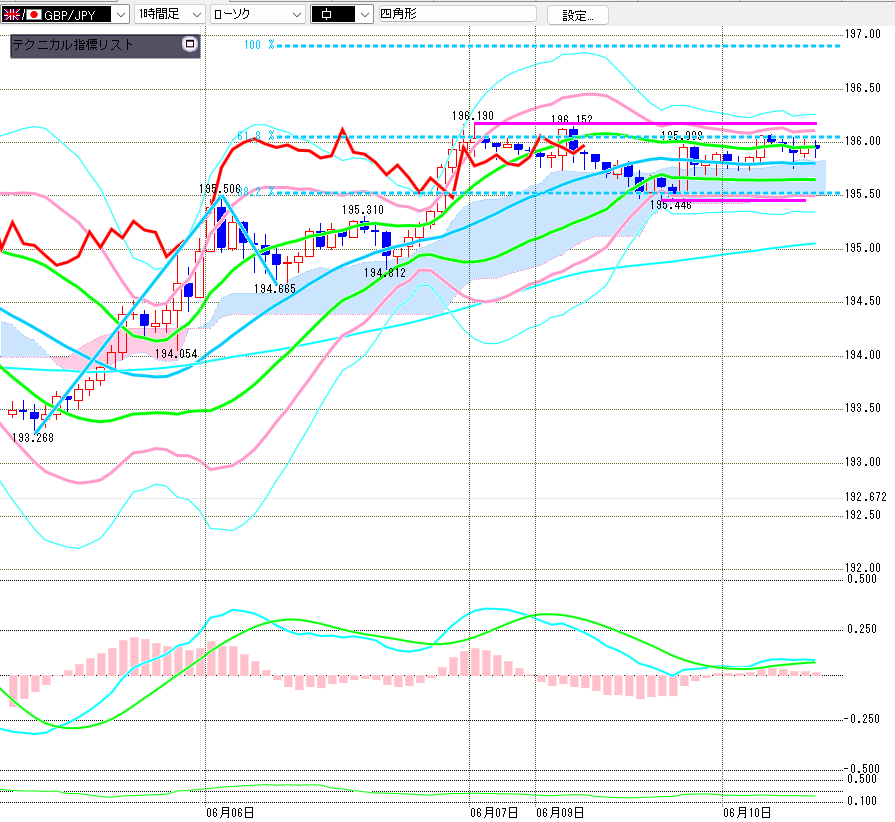The width and height of the screenshot is (895, 822).
Task: Click the 197.00 price axis value
Action: [863, 34]
